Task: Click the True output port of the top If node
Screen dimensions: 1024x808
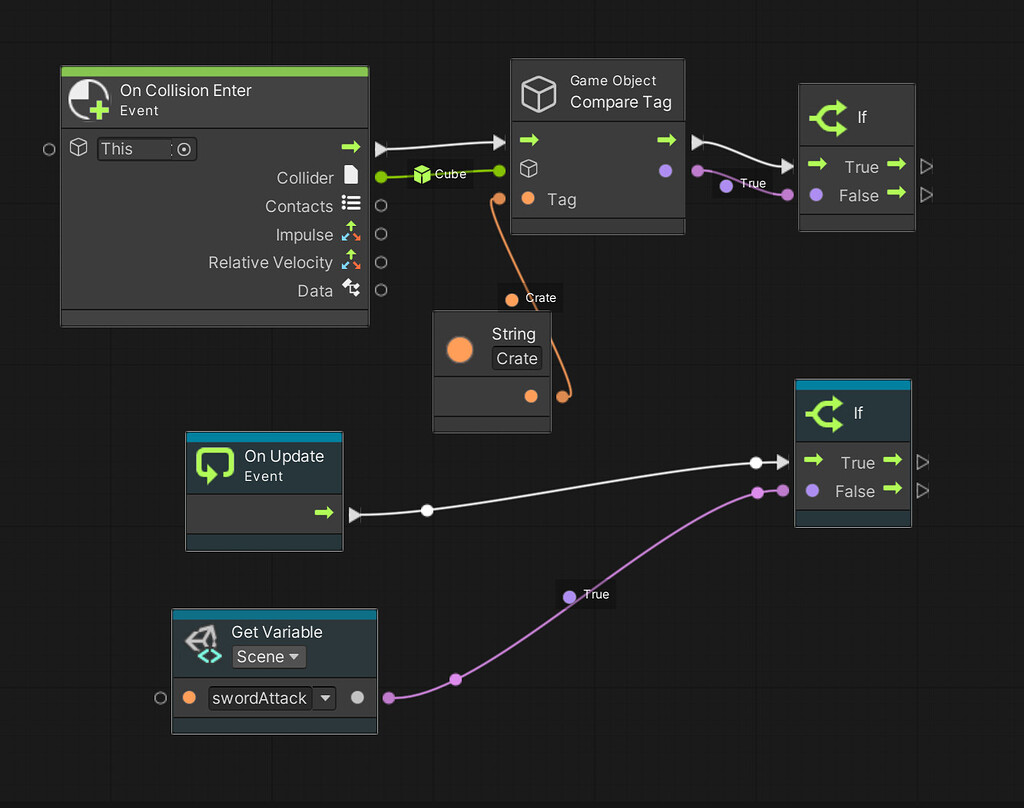Action: click(898, 166)
